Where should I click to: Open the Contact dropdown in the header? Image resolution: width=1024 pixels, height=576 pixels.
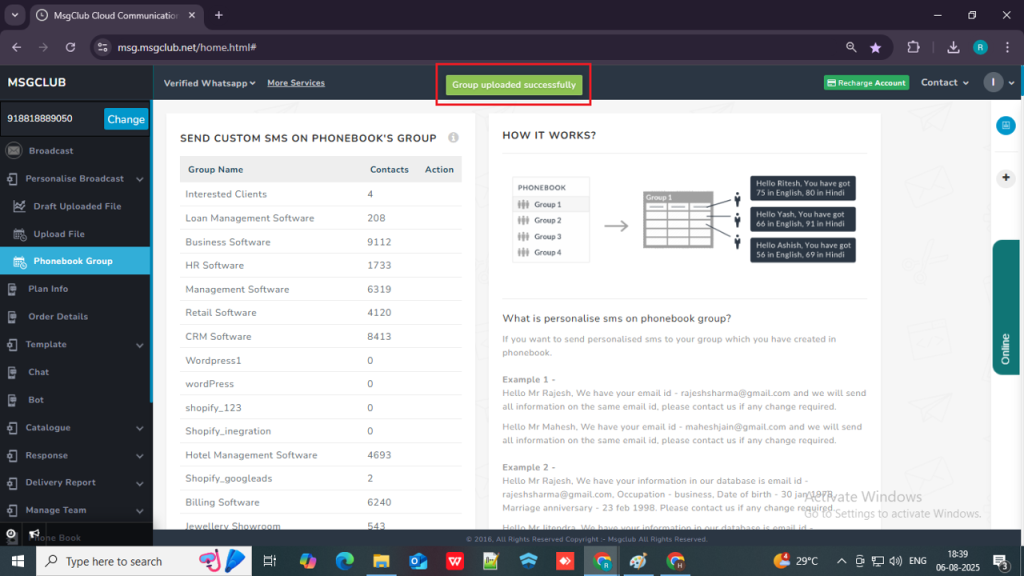click(x=944, y=83)
